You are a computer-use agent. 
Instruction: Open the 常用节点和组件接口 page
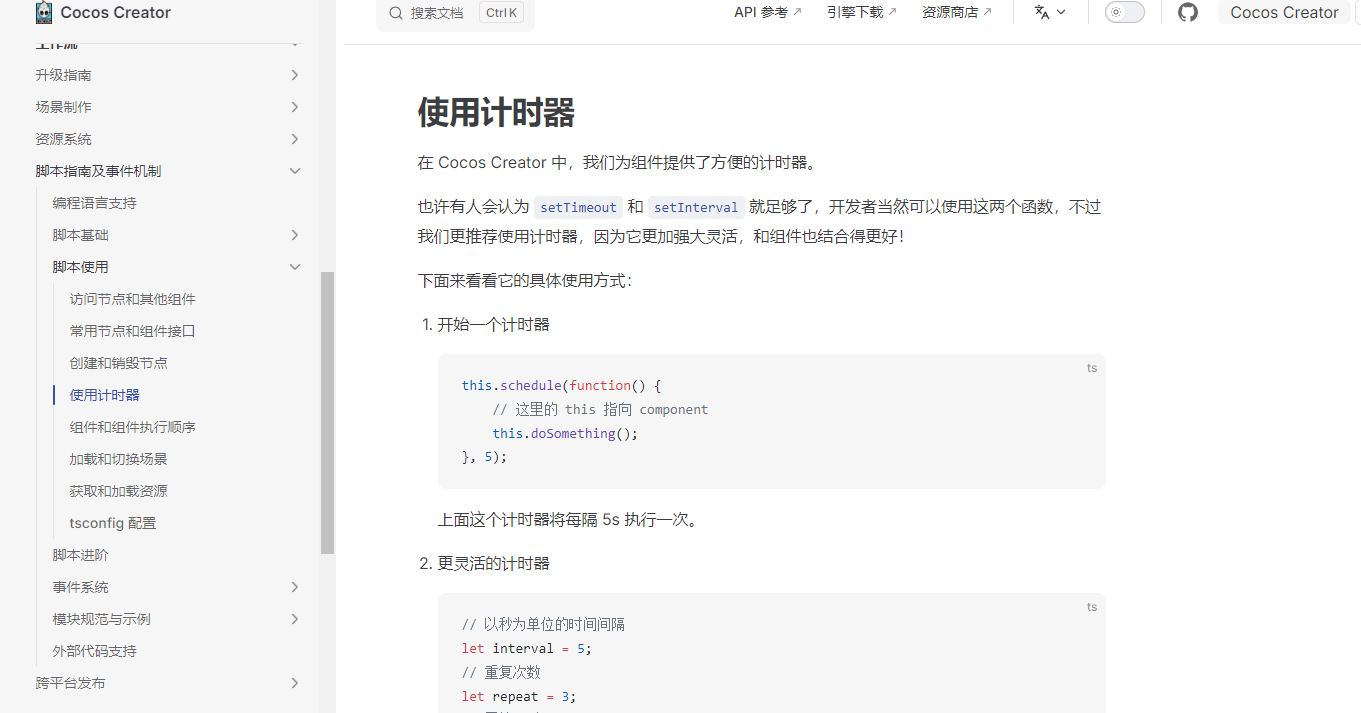pyautogui.click(x=133, y=331)
